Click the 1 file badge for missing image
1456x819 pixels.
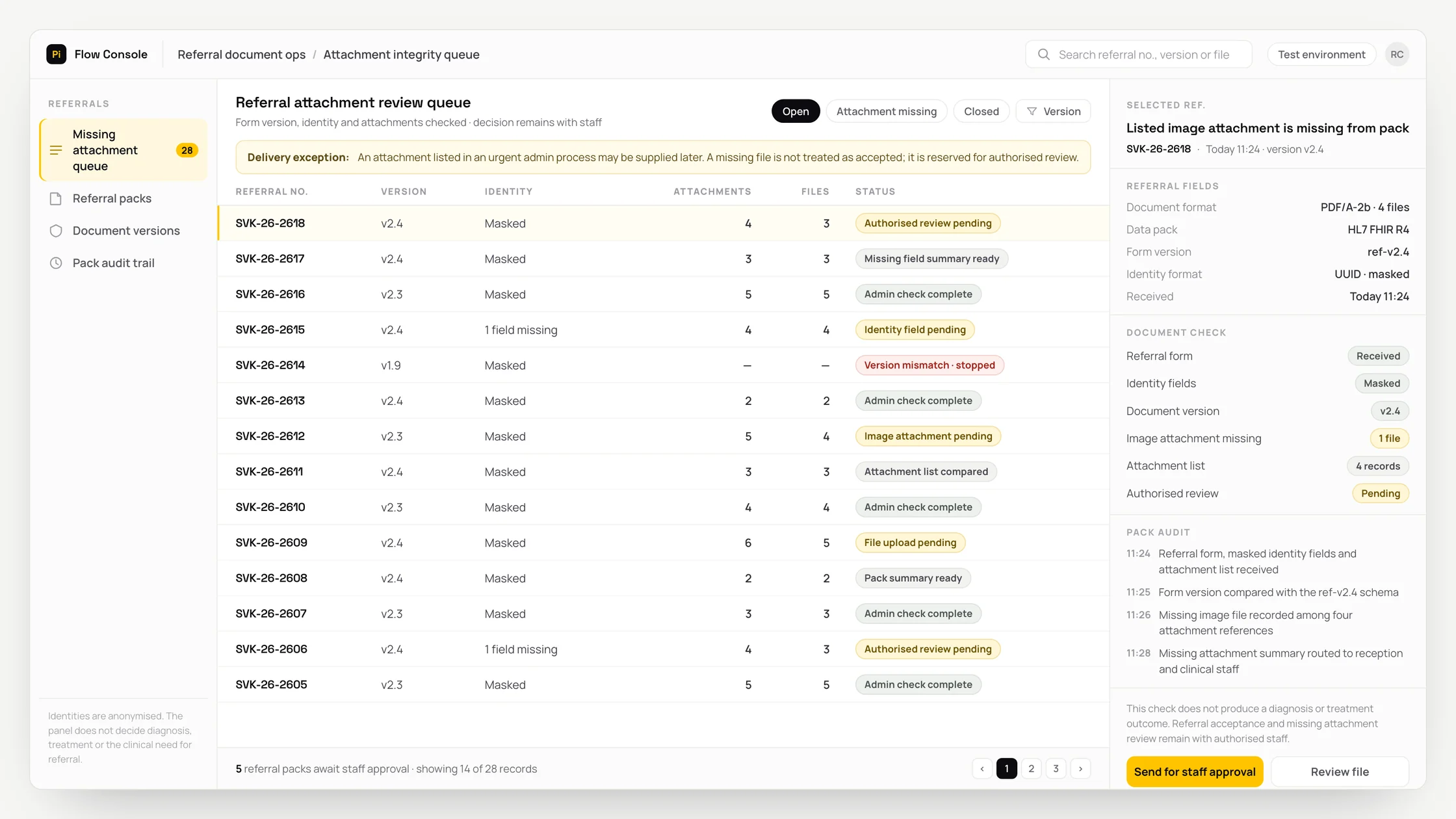[1389, 439]
